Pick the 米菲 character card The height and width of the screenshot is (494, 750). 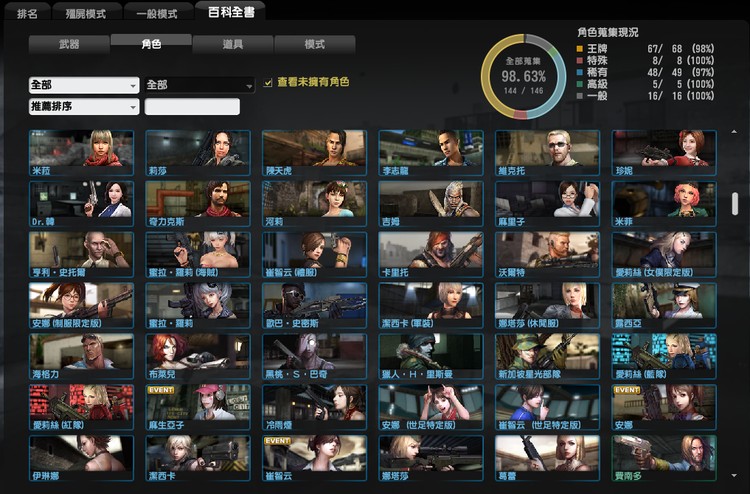click(x=664, y=204)
